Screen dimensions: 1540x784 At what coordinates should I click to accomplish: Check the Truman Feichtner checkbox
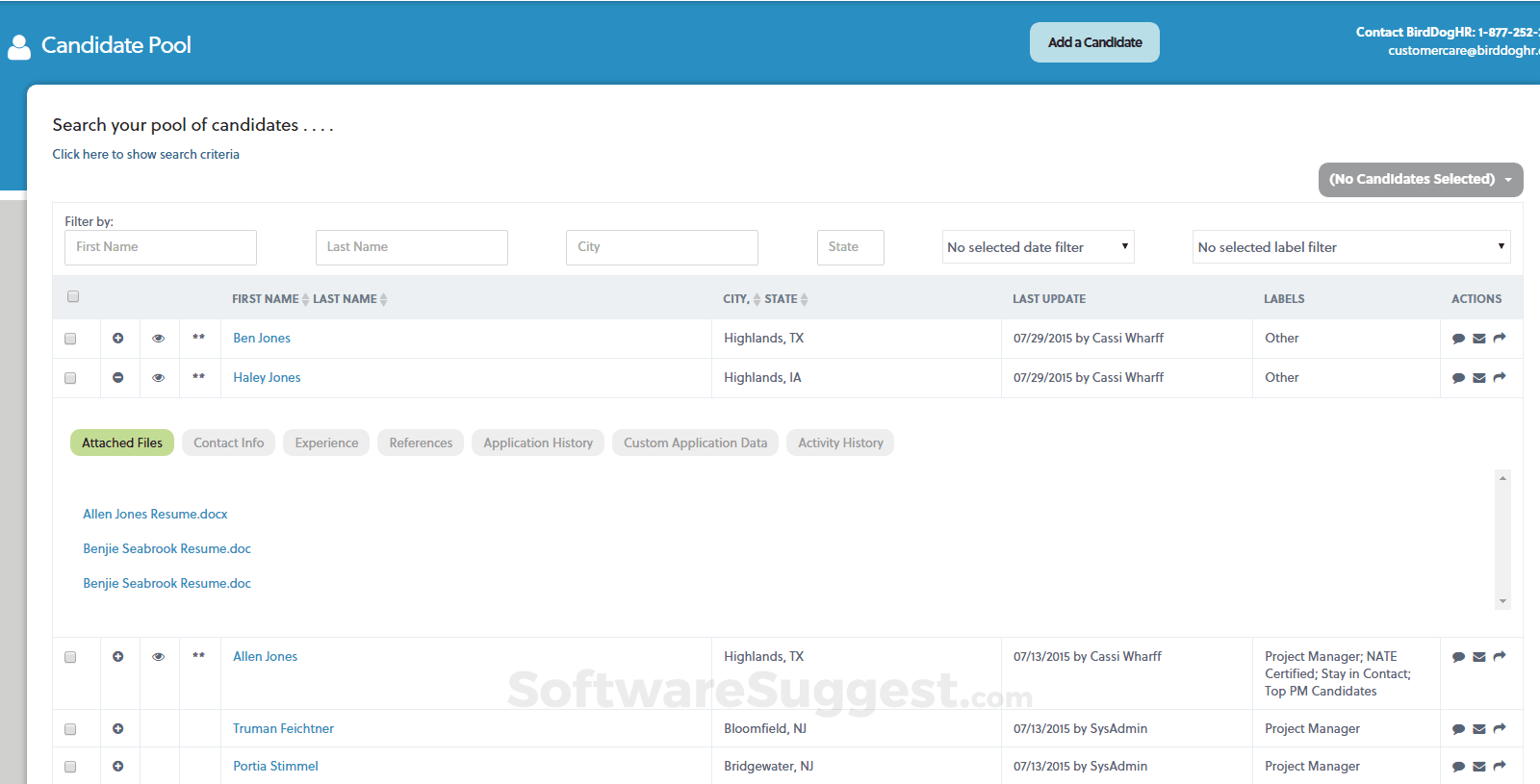[x=70, y=729]
